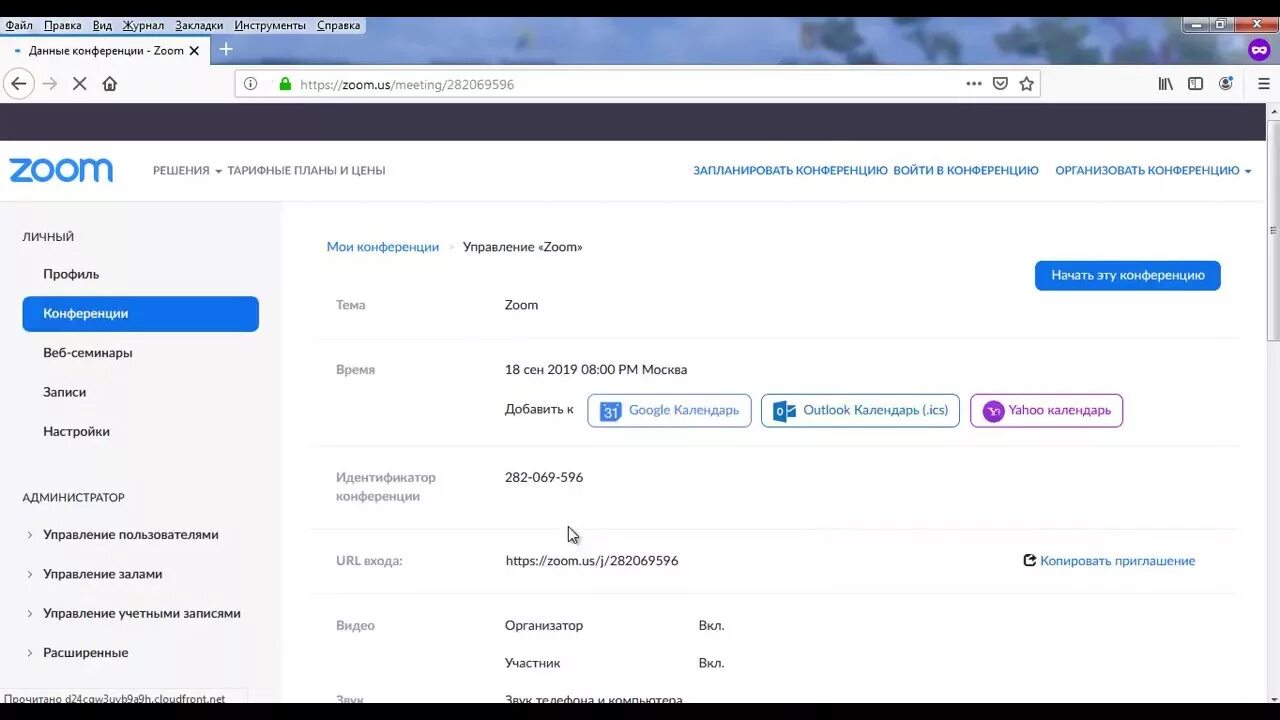
Task: Click the private browsing mask icon
Action: coord(1259,49)
